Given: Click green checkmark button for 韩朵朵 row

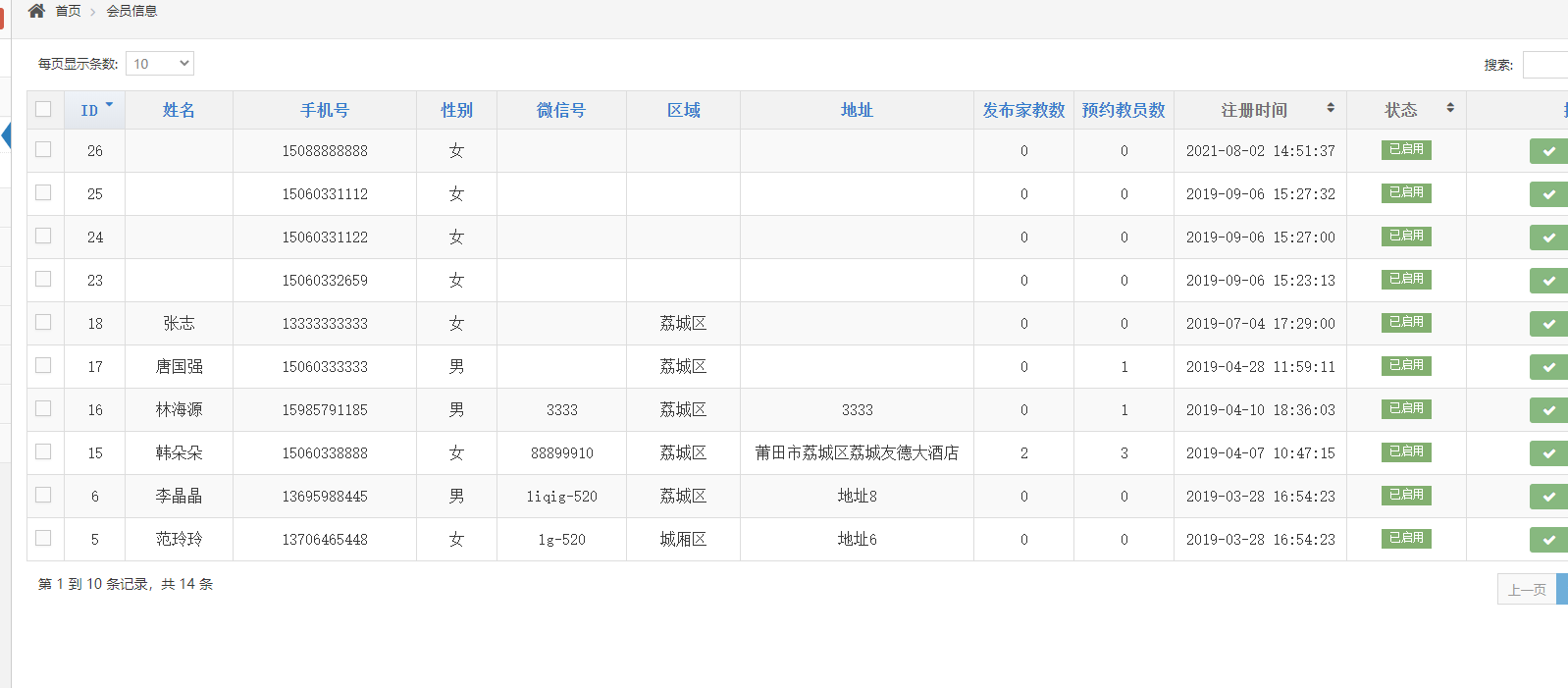Looking at the screenshot, I should 1548,453.
